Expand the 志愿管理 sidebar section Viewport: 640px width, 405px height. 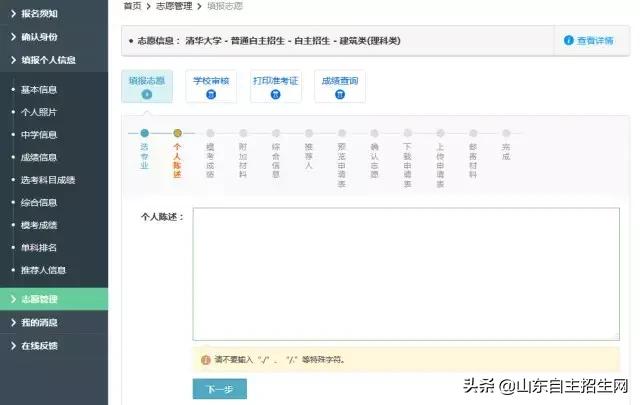tap(54, 299)
